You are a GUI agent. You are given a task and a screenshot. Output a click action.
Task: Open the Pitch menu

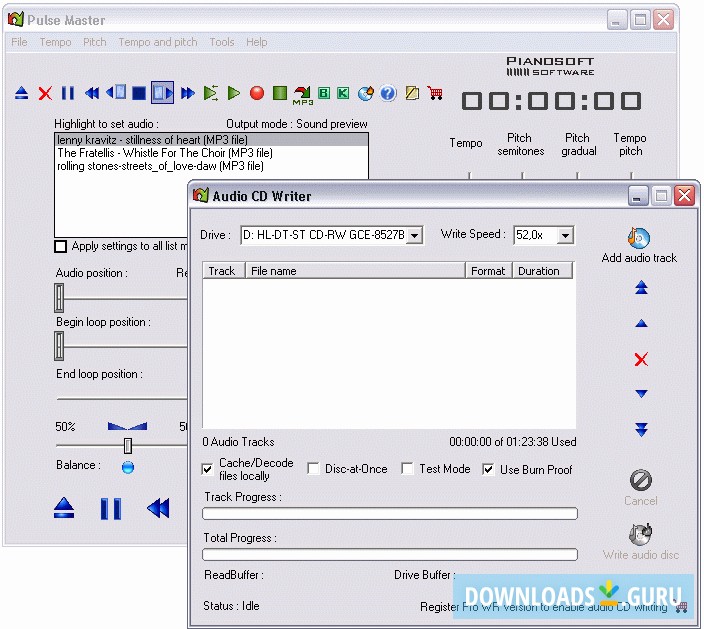pyautogui.click(x=95, y=42)
